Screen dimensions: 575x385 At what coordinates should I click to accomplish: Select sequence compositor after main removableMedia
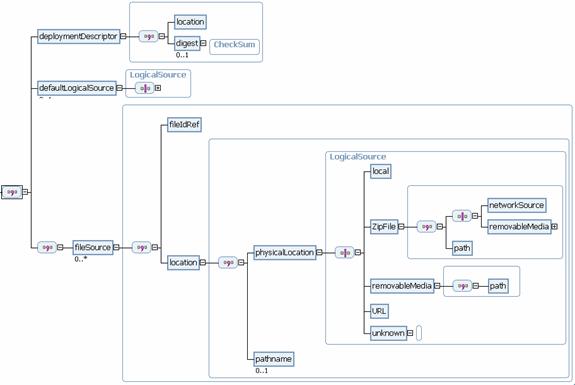pyautogui.click(x=462, y=286)
